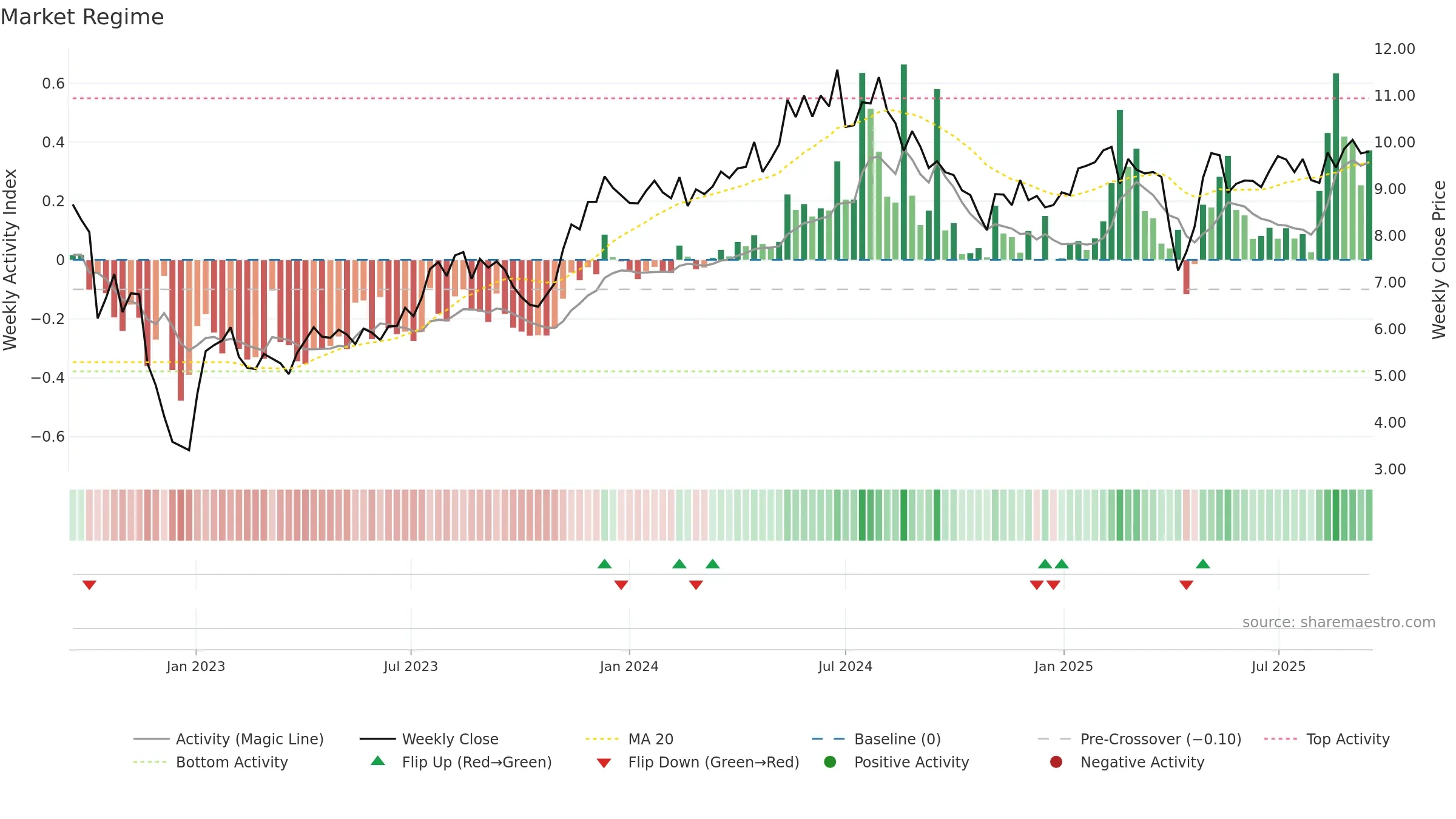Click the source: sharemaestro.com text

point(1339,622)
